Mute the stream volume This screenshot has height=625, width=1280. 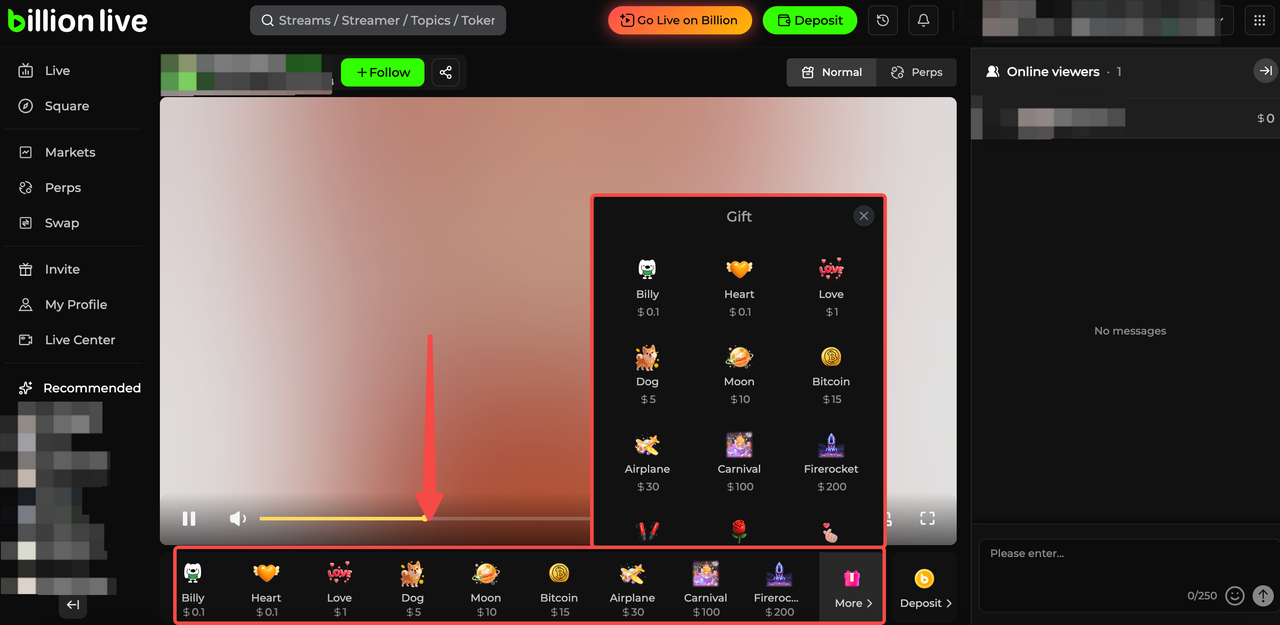pyautogui.click(x=238, y=518)
